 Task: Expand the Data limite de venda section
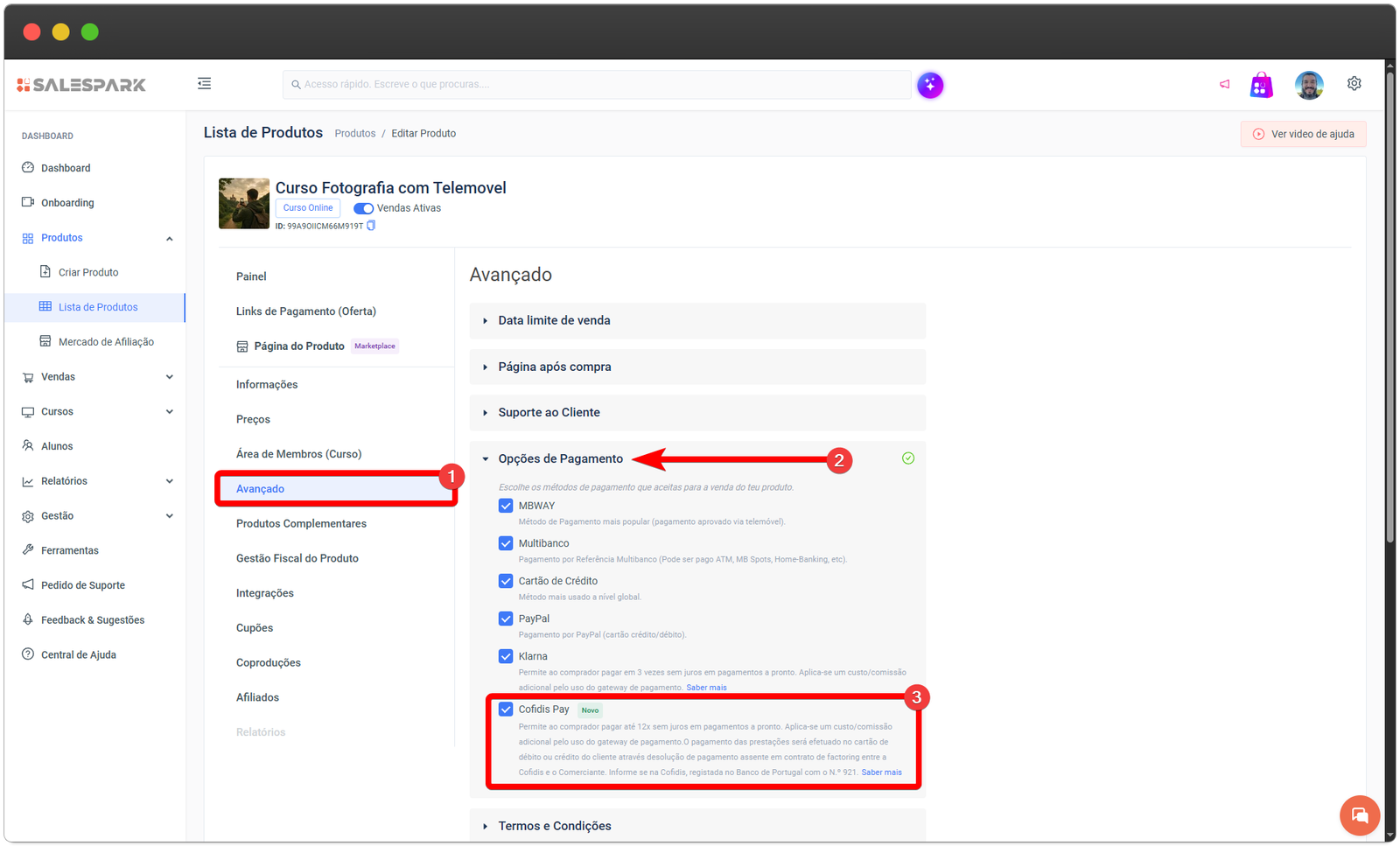pos(554,321)
